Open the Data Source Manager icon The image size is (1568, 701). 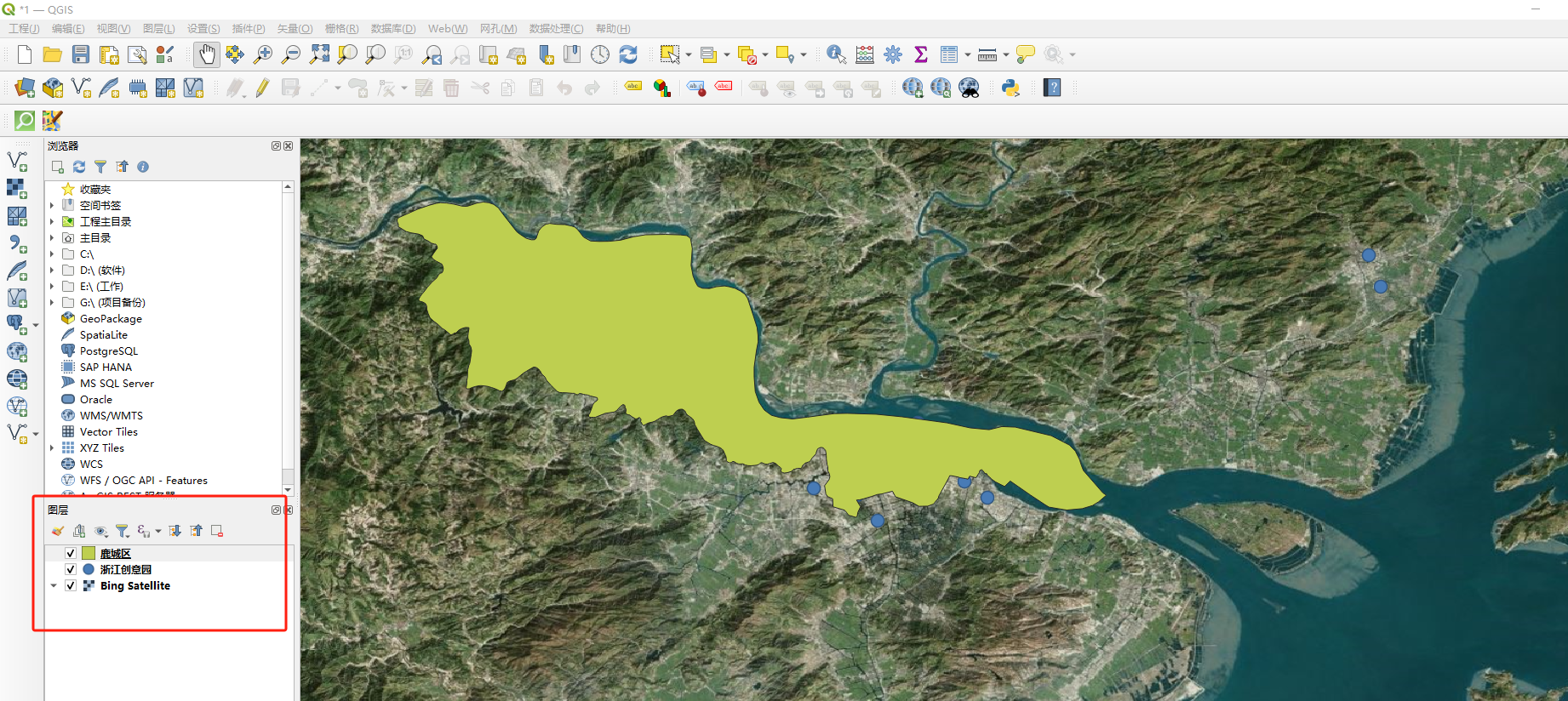click(x=25, y=88)
